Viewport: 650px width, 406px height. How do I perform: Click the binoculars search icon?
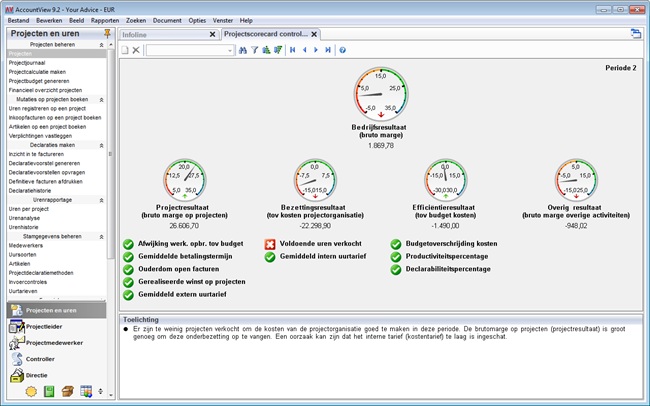(x=243, y=50)
